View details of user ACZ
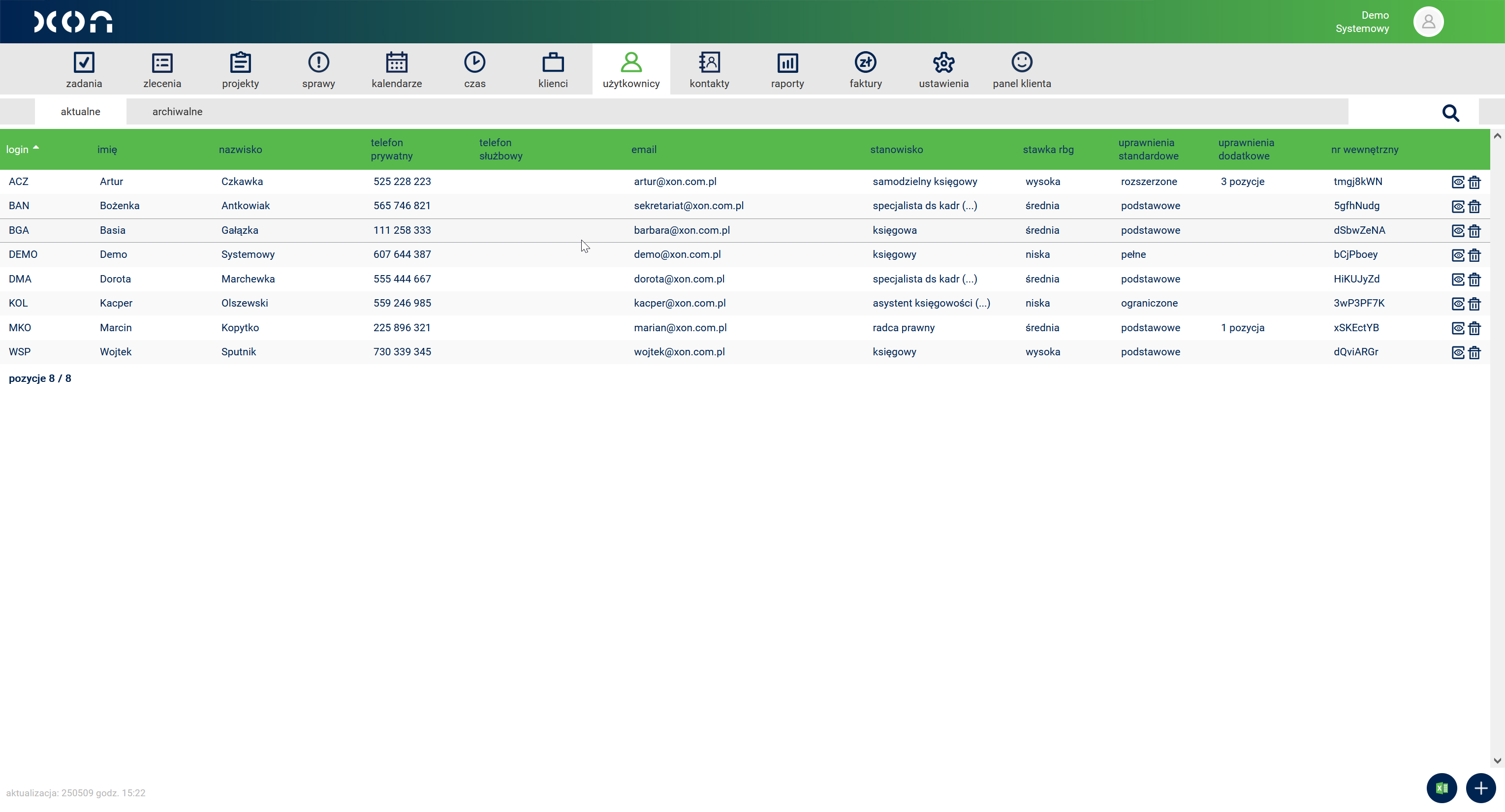The height and width of the screenshot is (812, 1505). coord(1458,182)
